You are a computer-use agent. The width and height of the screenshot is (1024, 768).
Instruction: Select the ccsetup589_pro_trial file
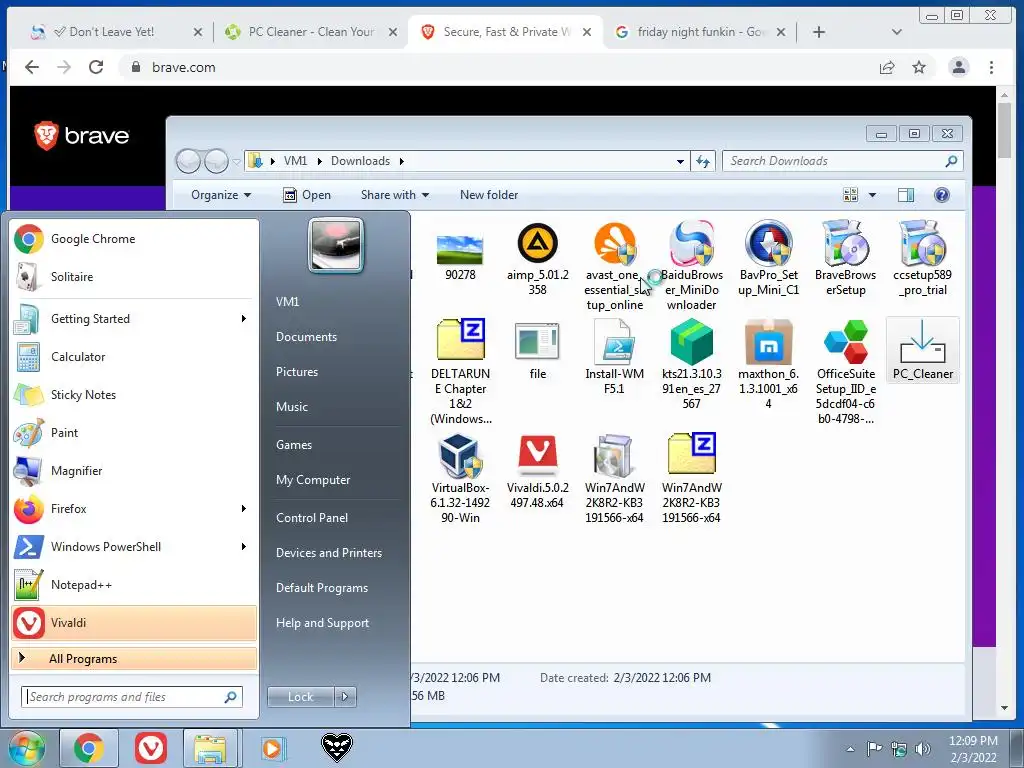click(922, 258)
